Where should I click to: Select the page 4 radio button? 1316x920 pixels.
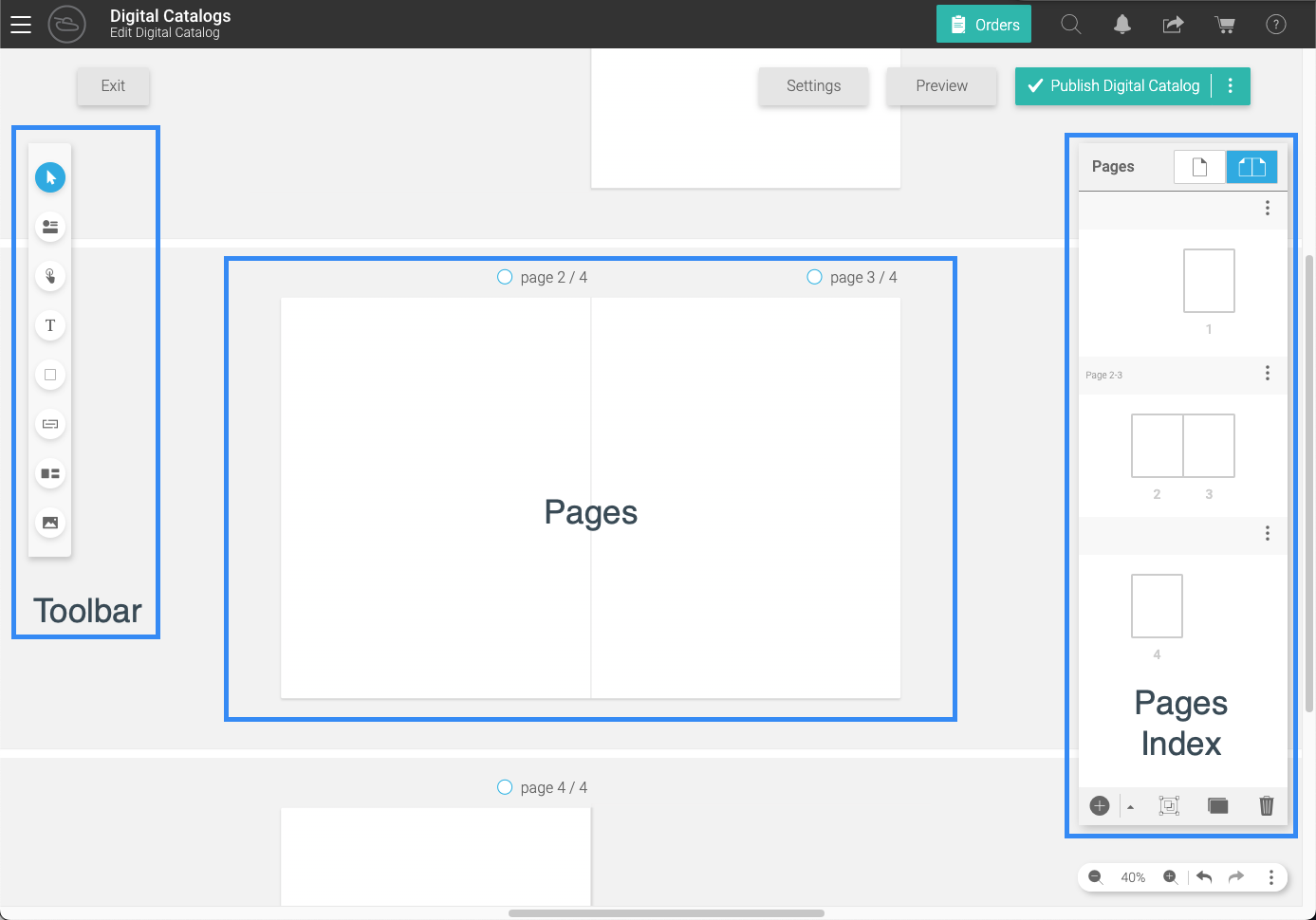(x=505, y=787)
